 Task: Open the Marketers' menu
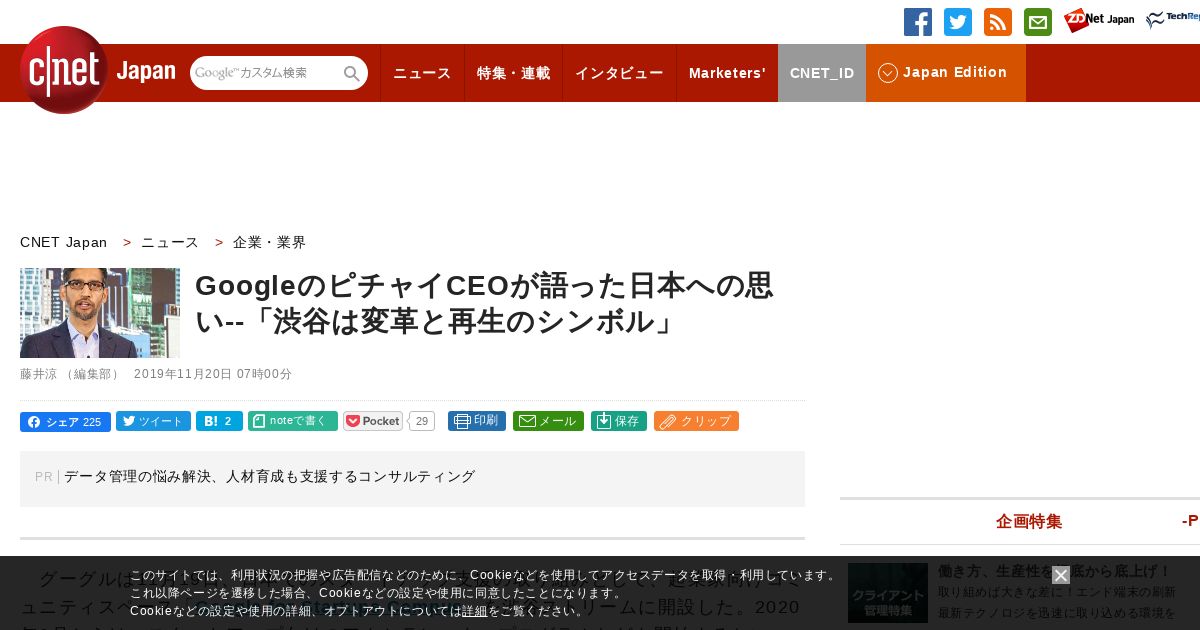pyautogui.click(x=727, y=73)
